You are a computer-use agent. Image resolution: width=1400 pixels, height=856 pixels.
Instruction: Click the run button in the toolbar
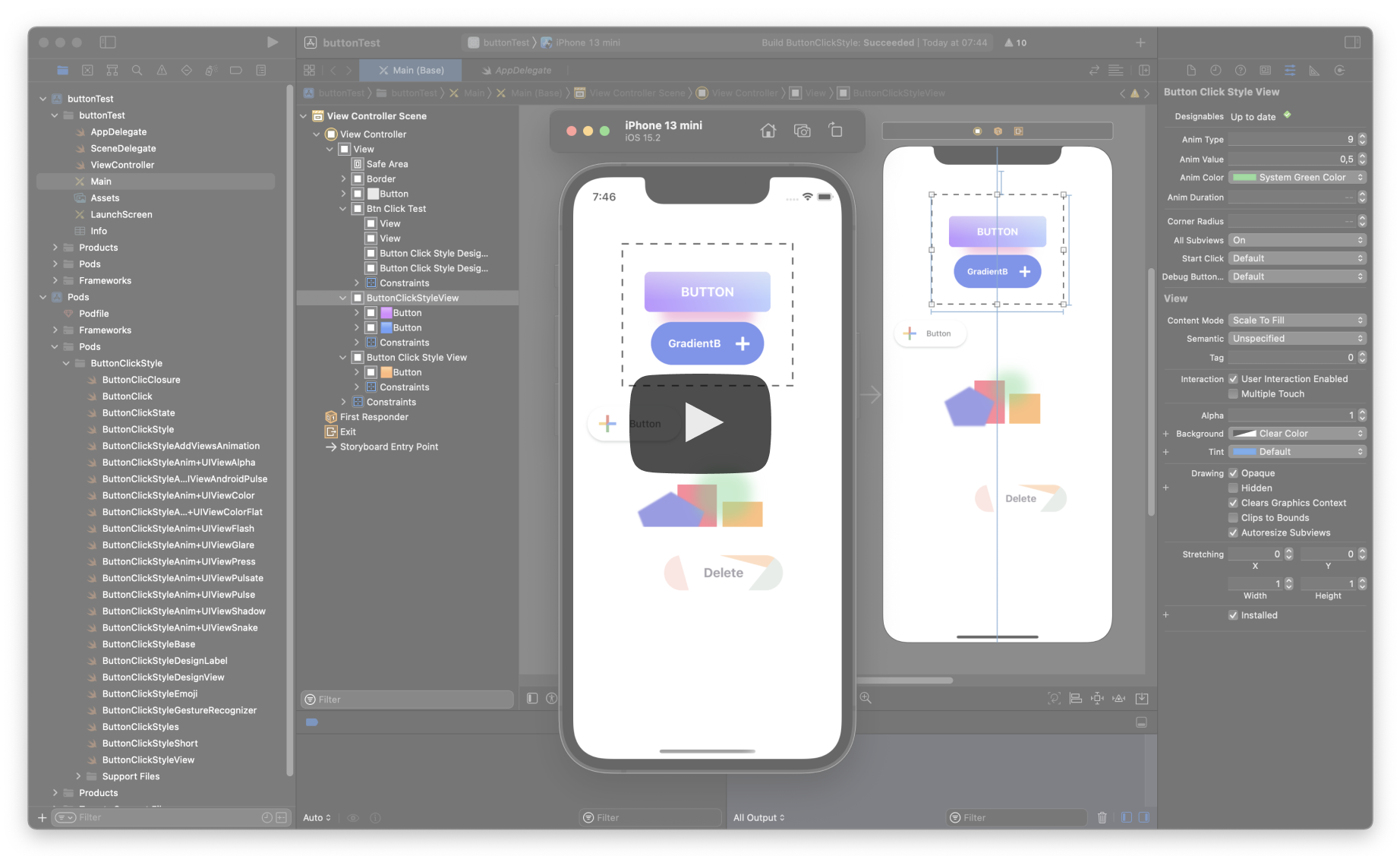[x=273, y=43]
